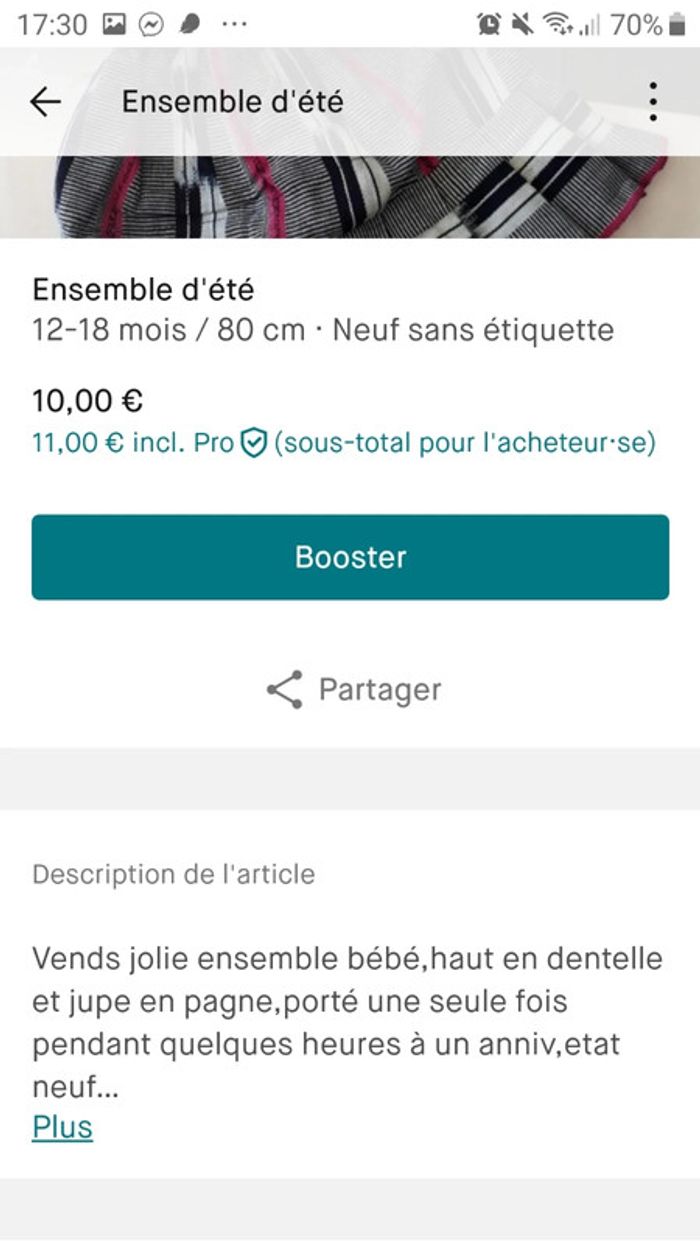The height and width of the screenshot is (1244, 700).
Task: Tap the share icon next to Partager
Action: (x=283, y=687)
